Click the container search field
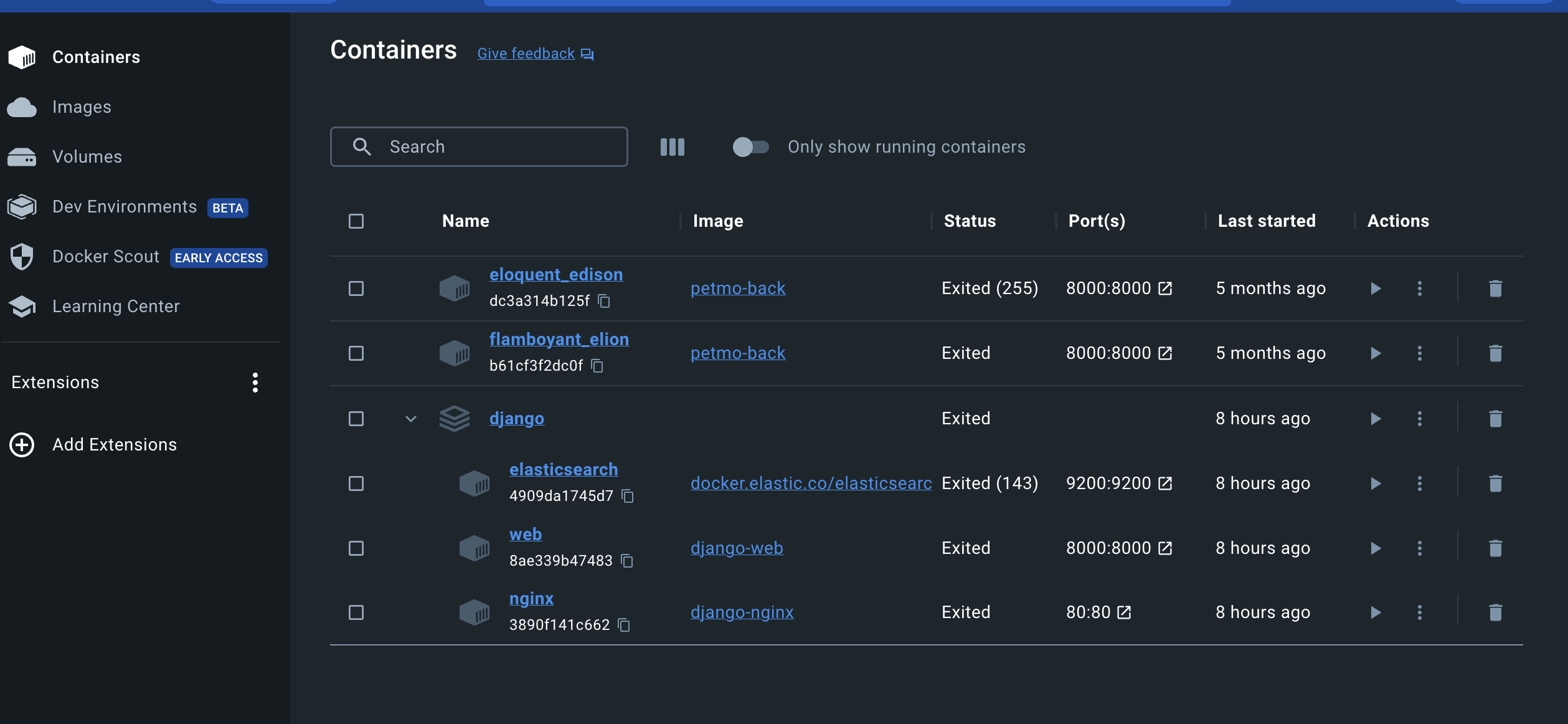 479,146
